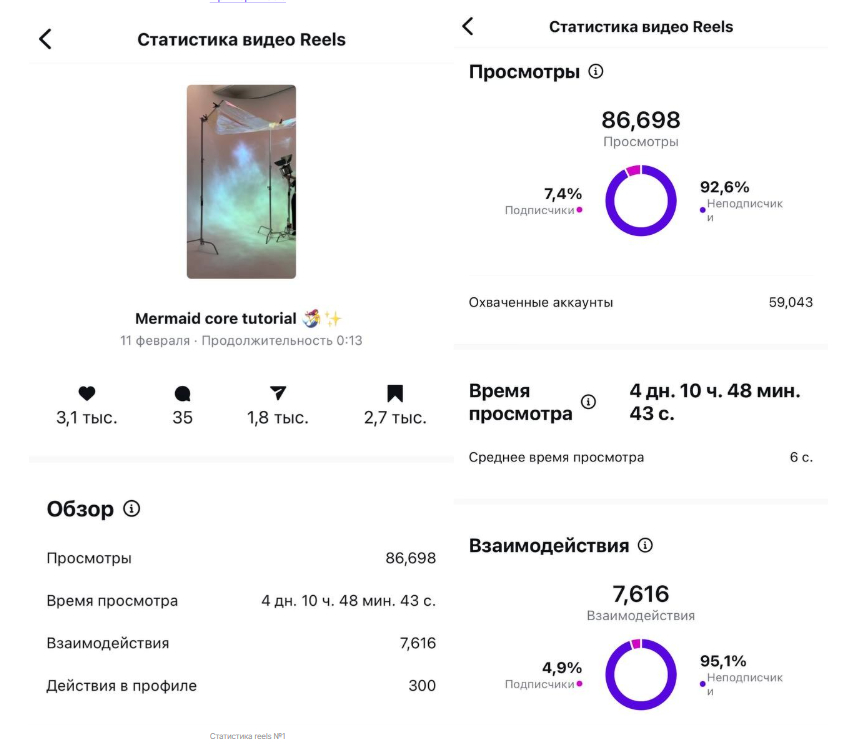Tap the back arrow on left panel

click(x=45, y=40)
